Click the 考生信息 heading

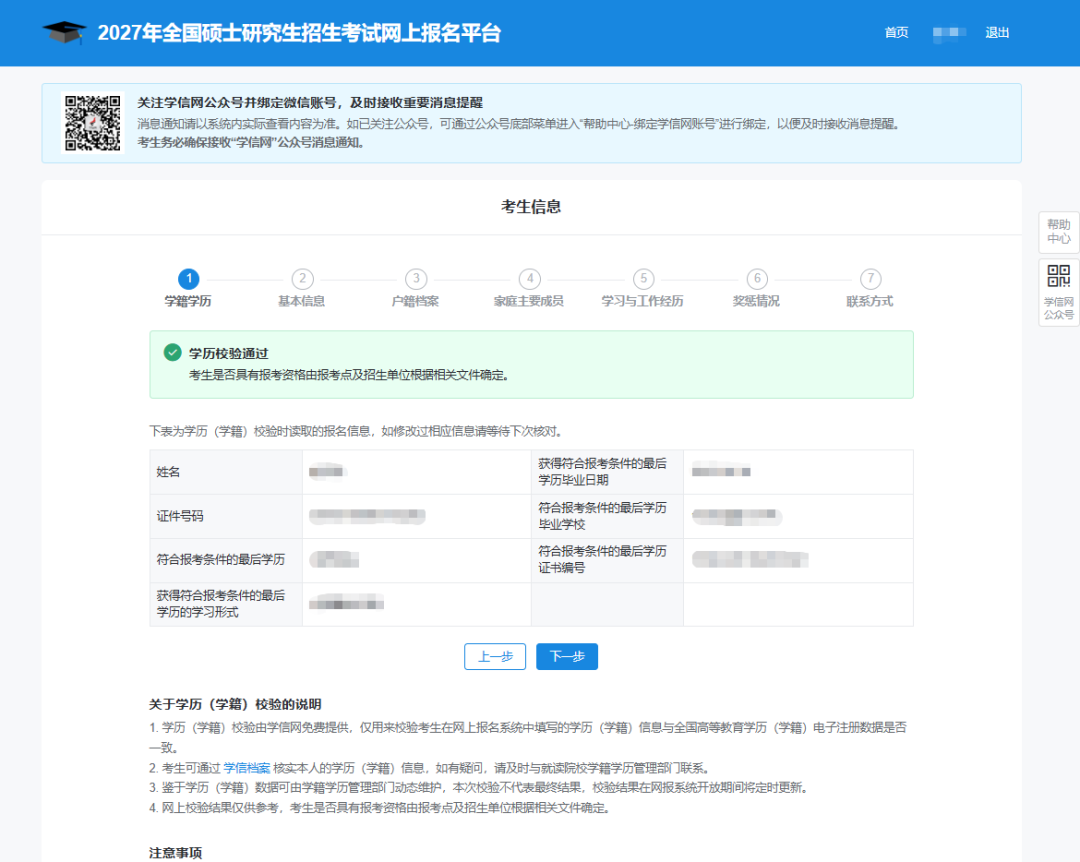tap(531, 207)
